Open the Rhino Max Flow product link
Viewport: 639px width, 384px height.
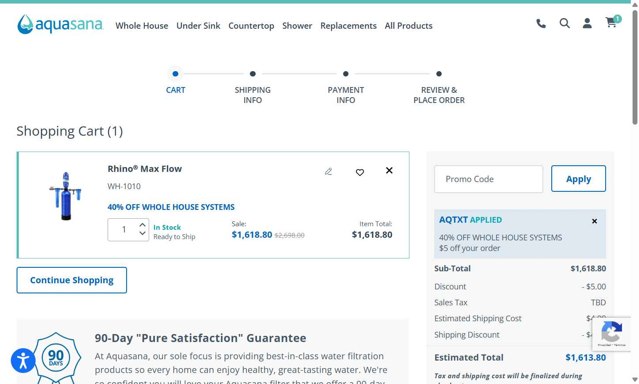pos(145,169)
